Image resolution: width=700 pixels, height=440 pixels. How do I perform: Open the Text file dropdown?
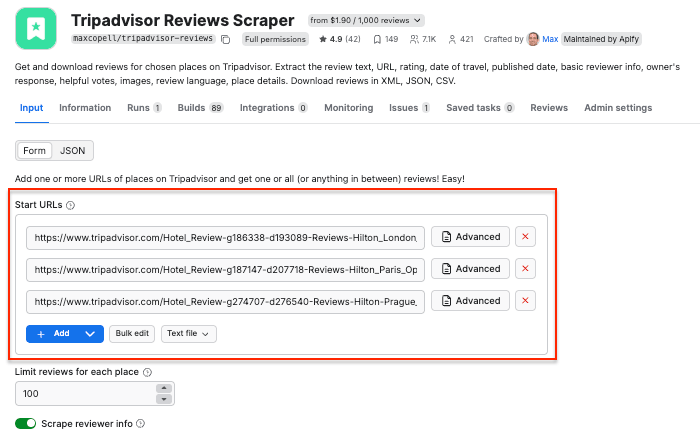[x=188, y=334]
